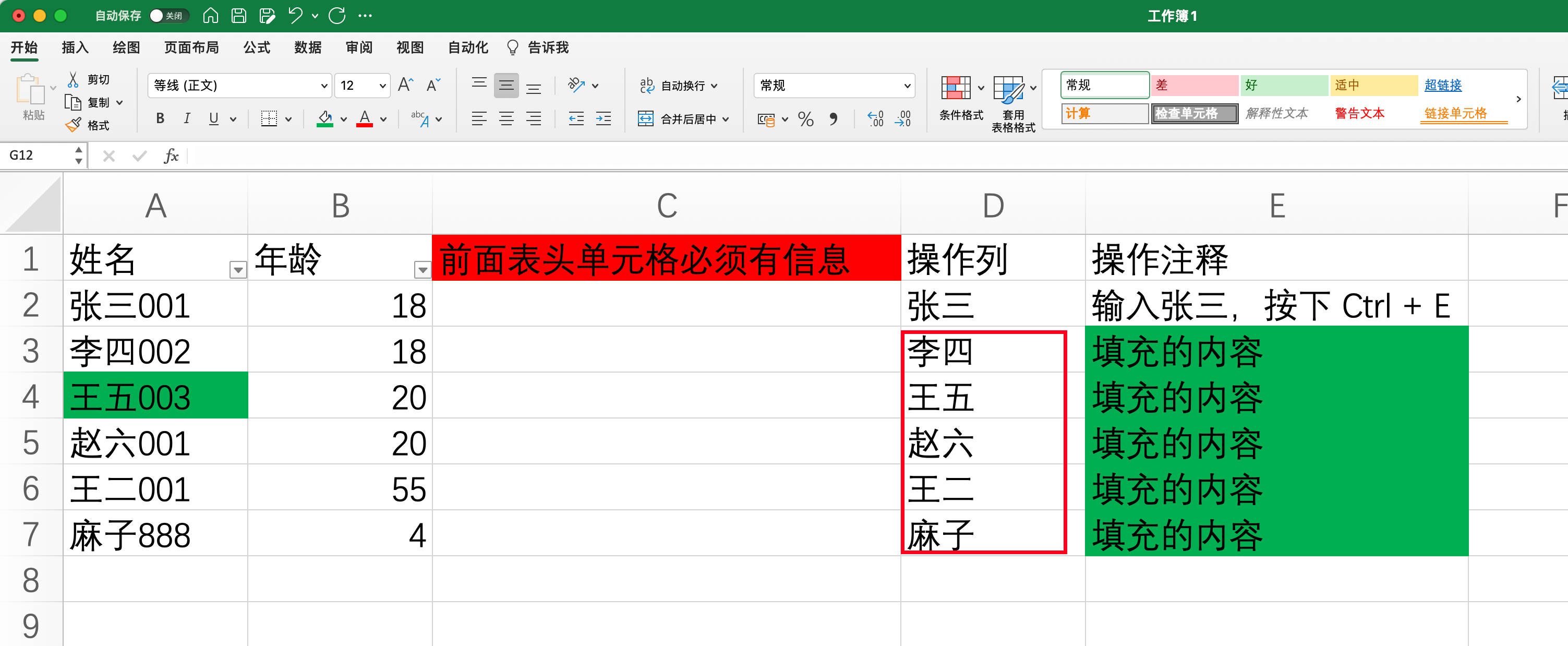Open the font name dropdown
This screenshot has width=1568, height=646.
pos(324,86)
